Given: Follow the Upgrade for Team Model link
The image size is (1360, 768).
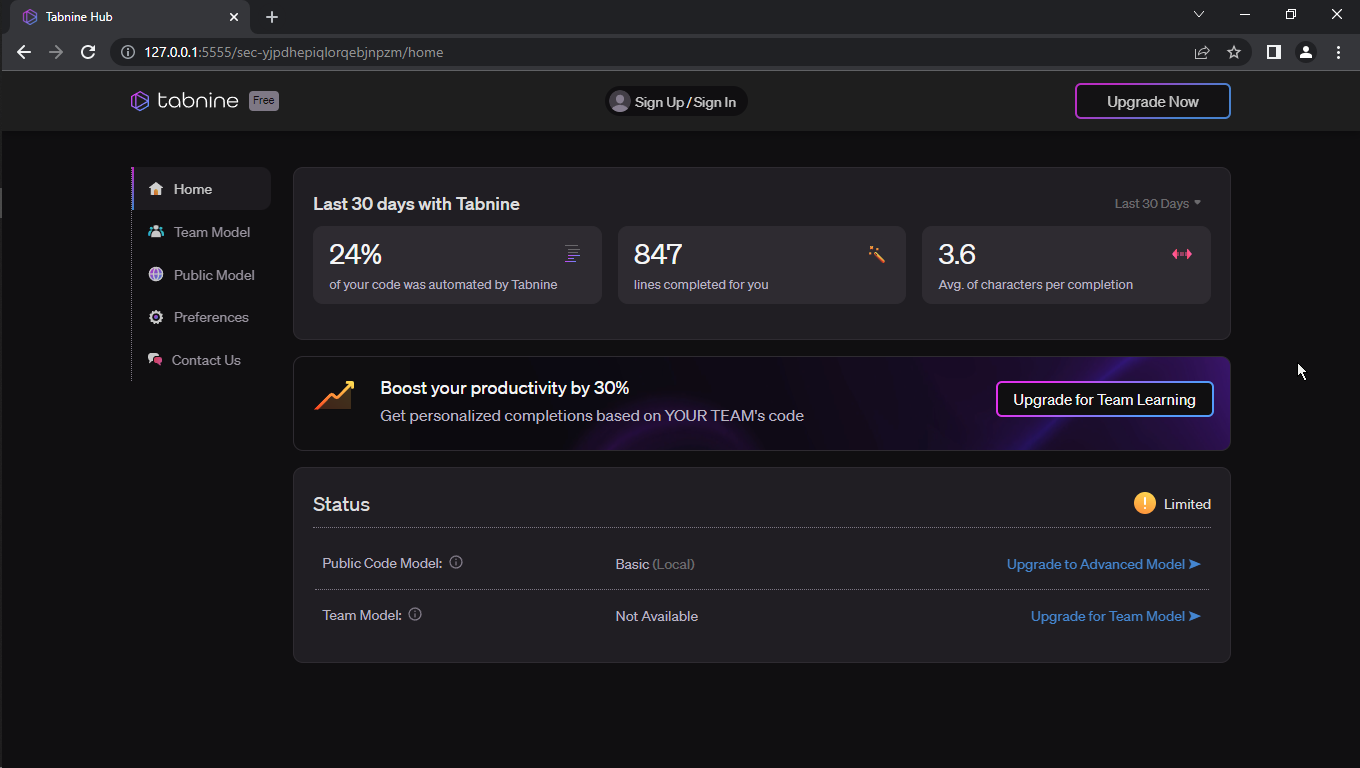Looking at the screenshot, I should (x=1116, y=616).
